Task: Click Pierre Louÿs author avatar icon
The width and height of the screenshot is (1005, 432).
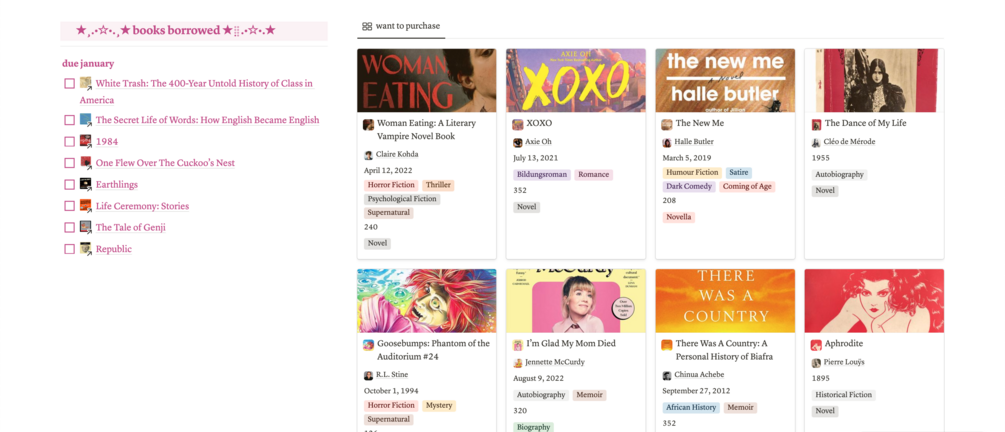Action: pos(816,363)
